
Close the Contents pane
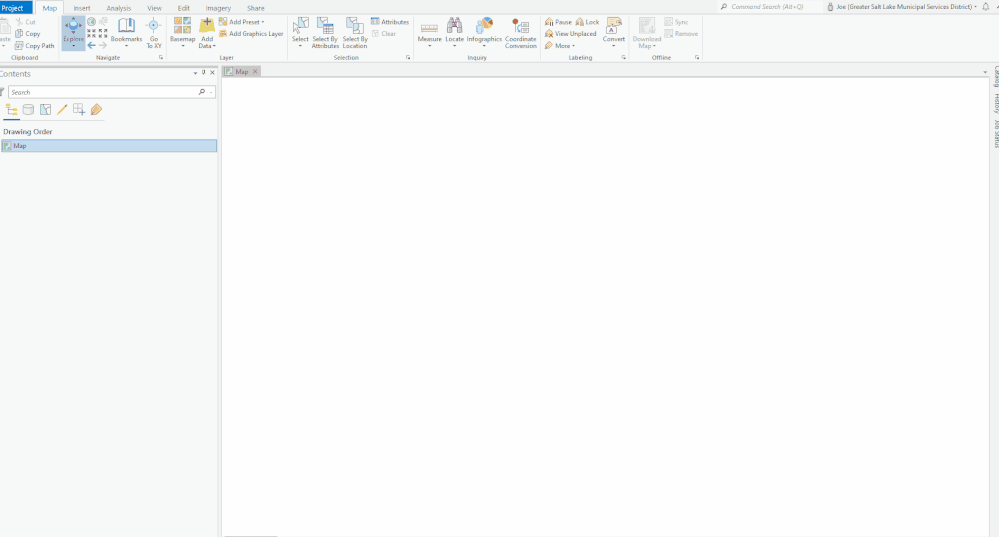[x=212, y=73]
